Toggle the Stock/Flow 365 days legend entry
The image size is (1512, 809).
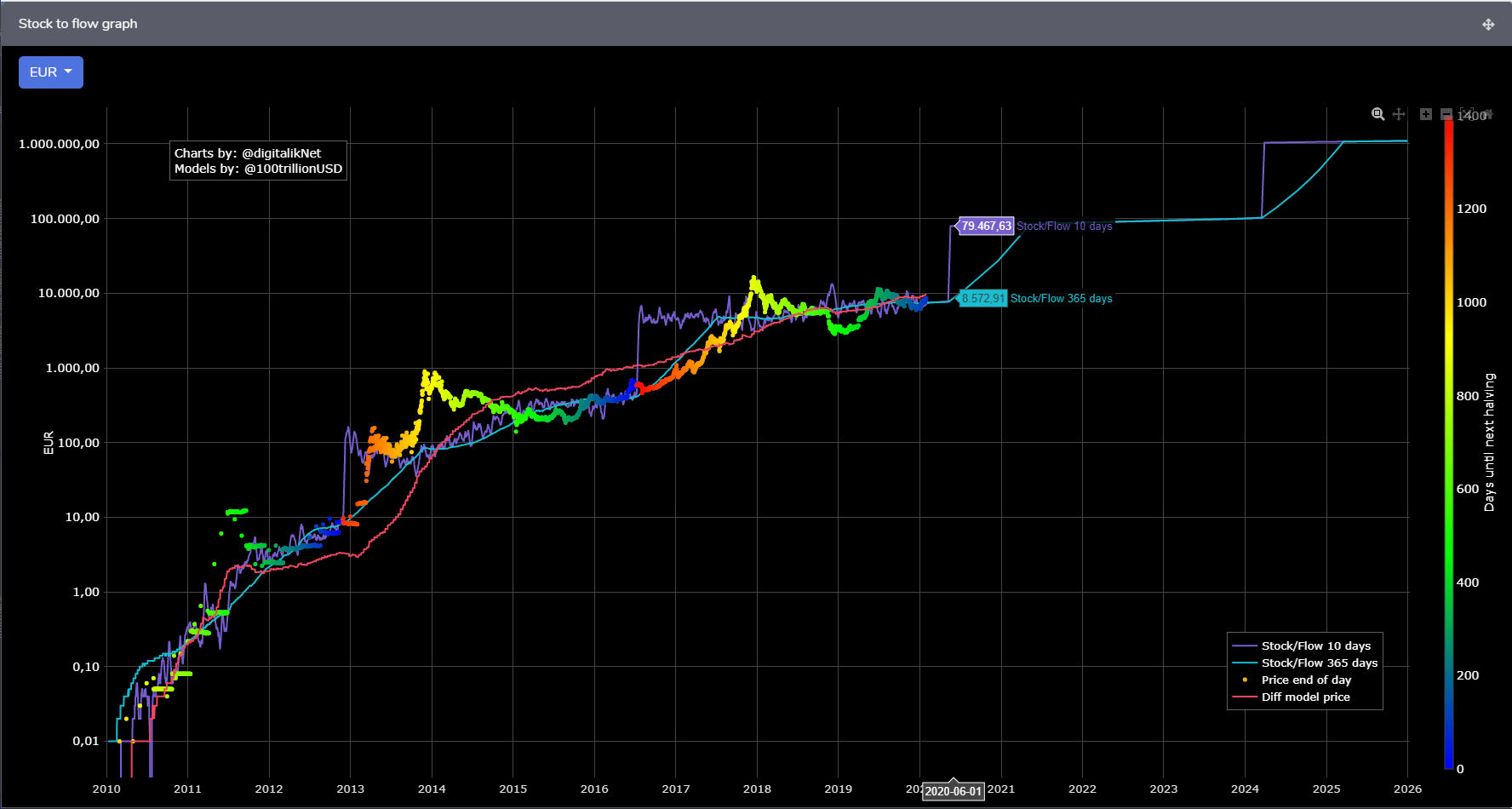tap(1304, 663)
